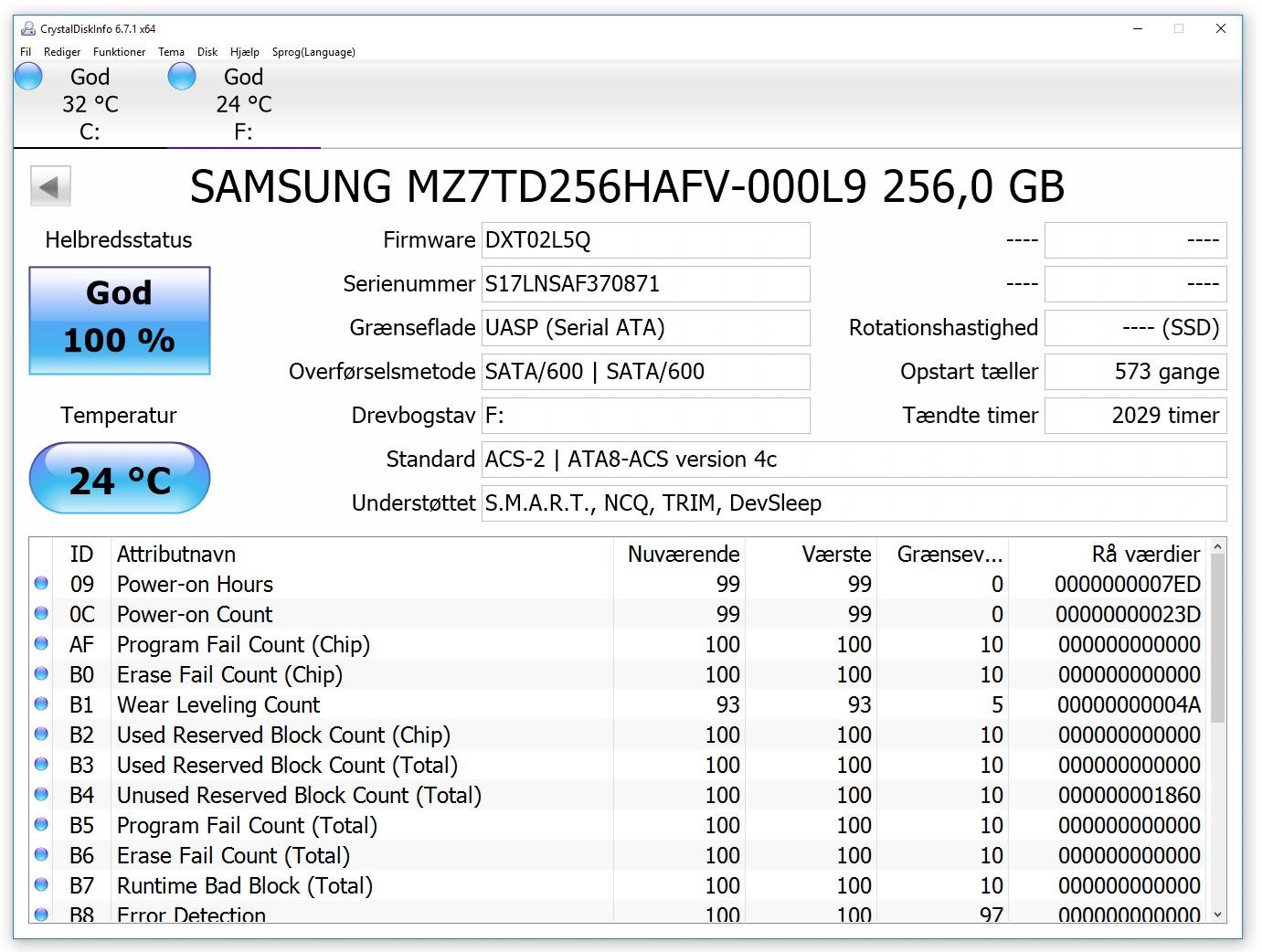Screen dimensions: 1262x952
Task: Select the C: drive status orb
Action: (x=29, y=76)
